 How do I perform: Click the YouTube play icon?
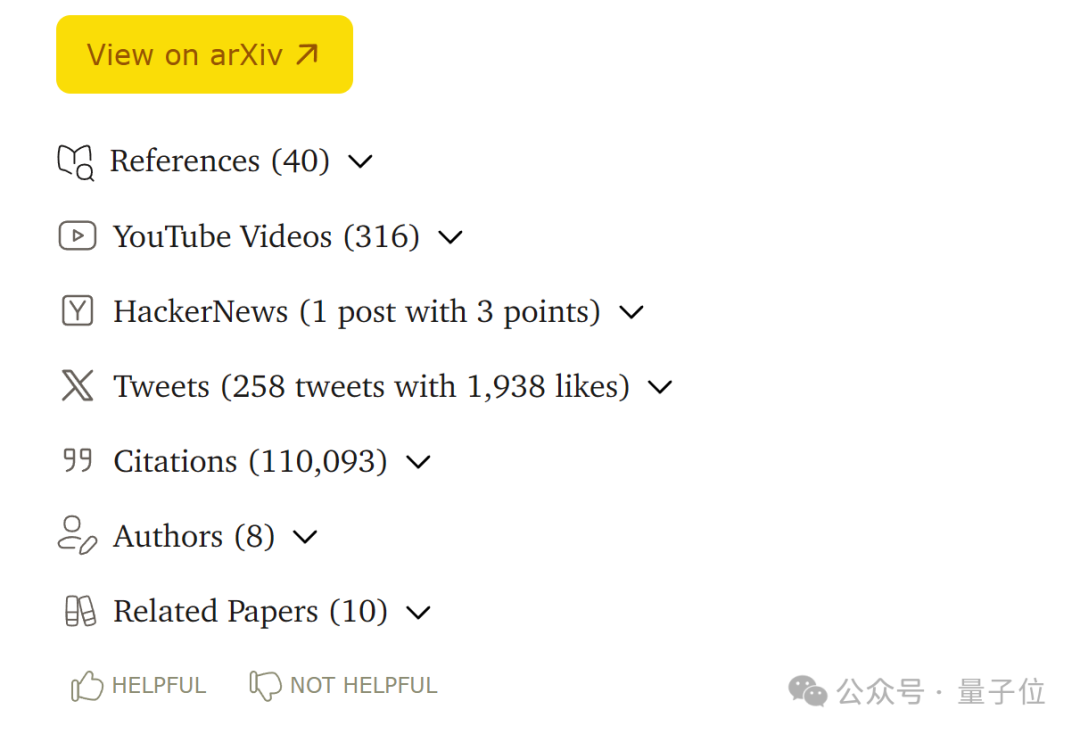(x=77, y=236)
